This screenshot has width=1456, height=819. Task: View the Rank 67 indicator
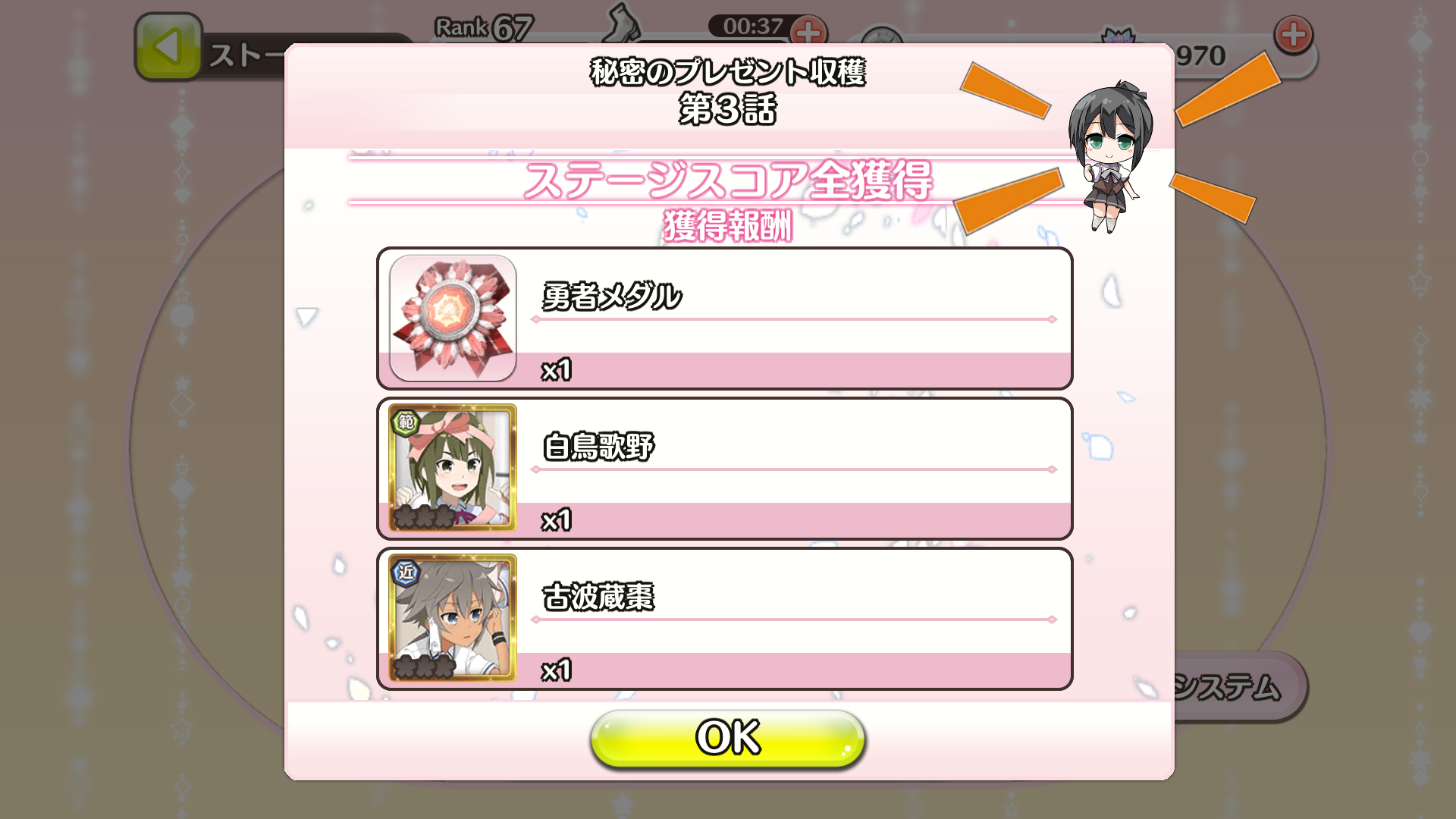click(484, 28)
